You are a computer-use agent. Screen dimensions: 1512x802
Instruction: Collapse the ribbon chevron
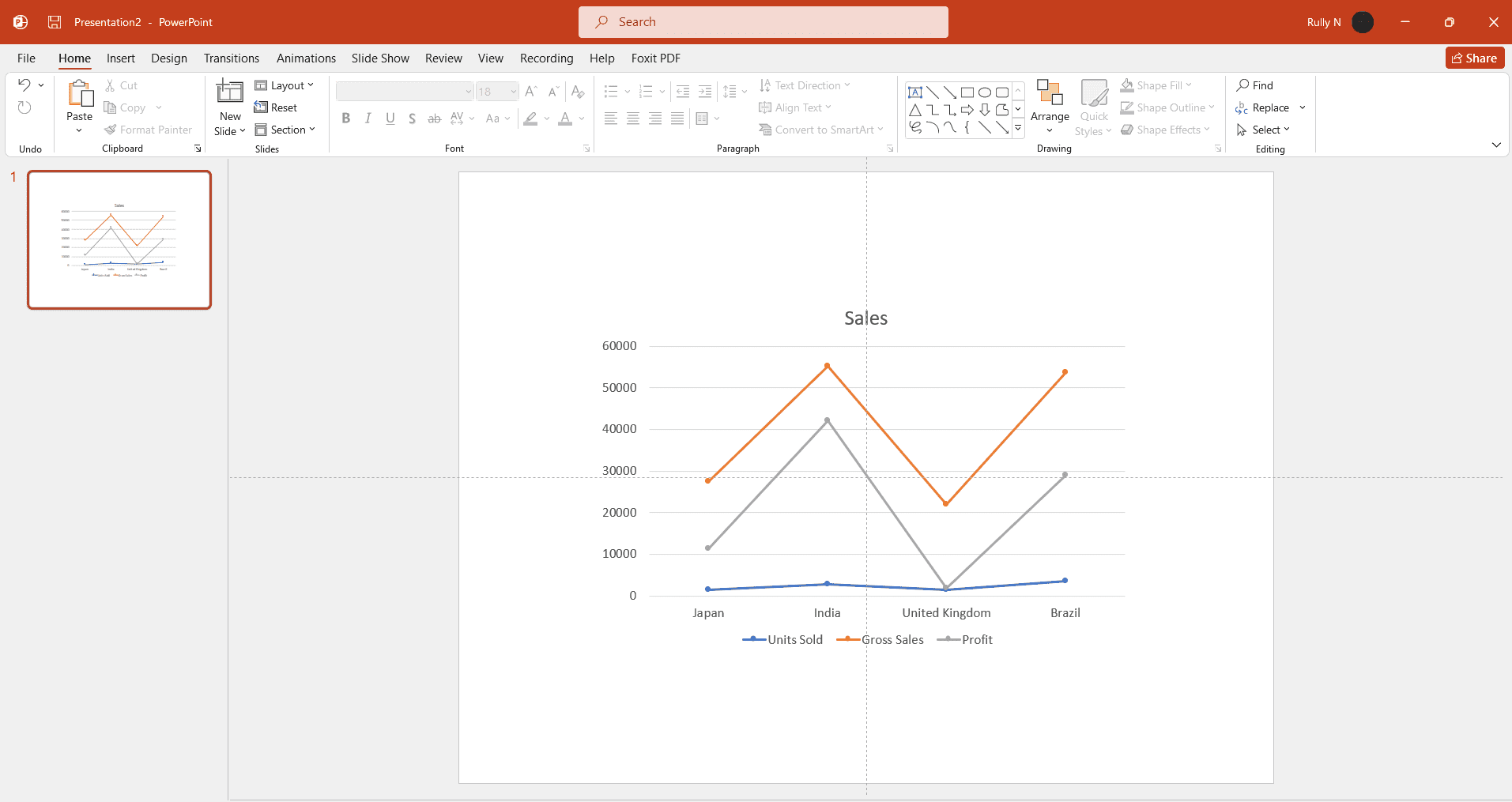coord(1496,145)
